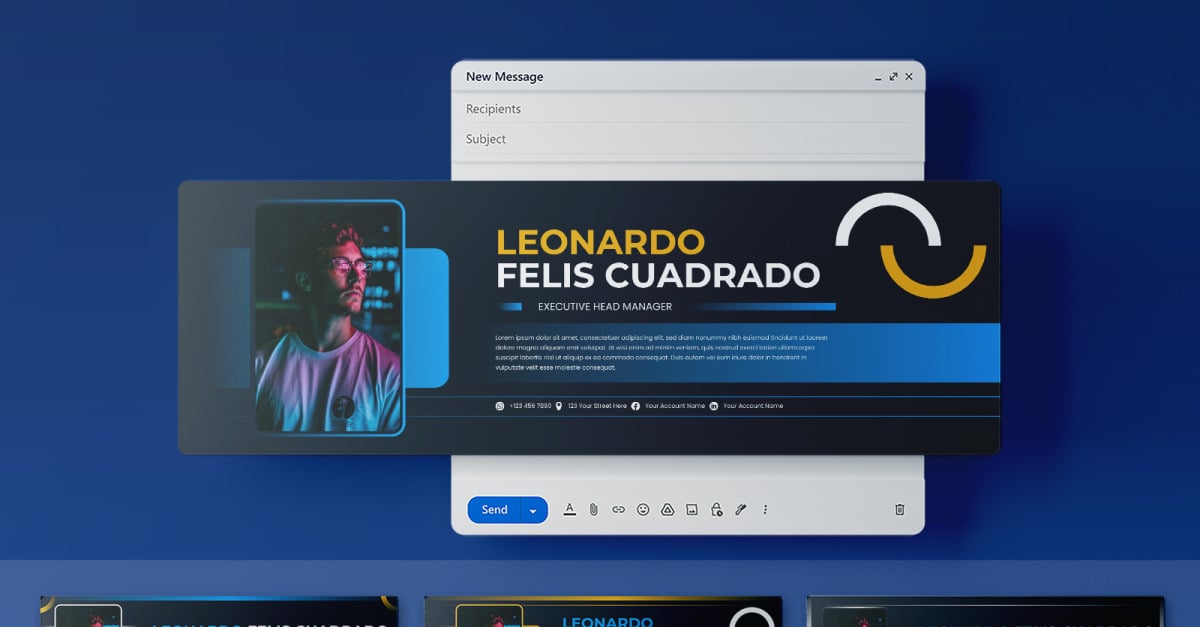Viewport: 1200px width, 627px height.
Task: Click the 'FELIS CUADRADO' surname text
Action: (658, 275)
